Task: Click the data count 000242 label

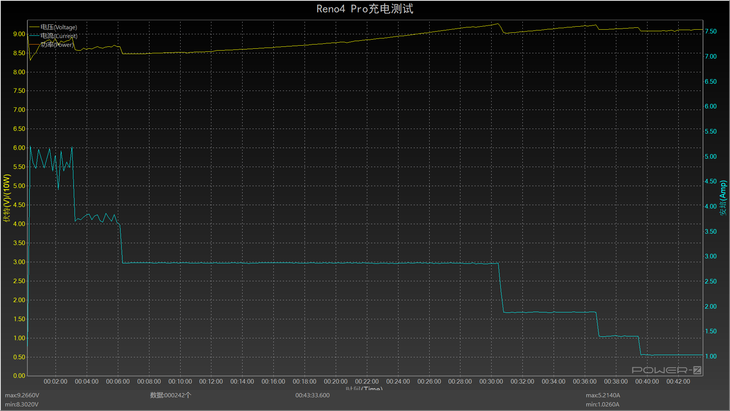Action: point(171,395)
